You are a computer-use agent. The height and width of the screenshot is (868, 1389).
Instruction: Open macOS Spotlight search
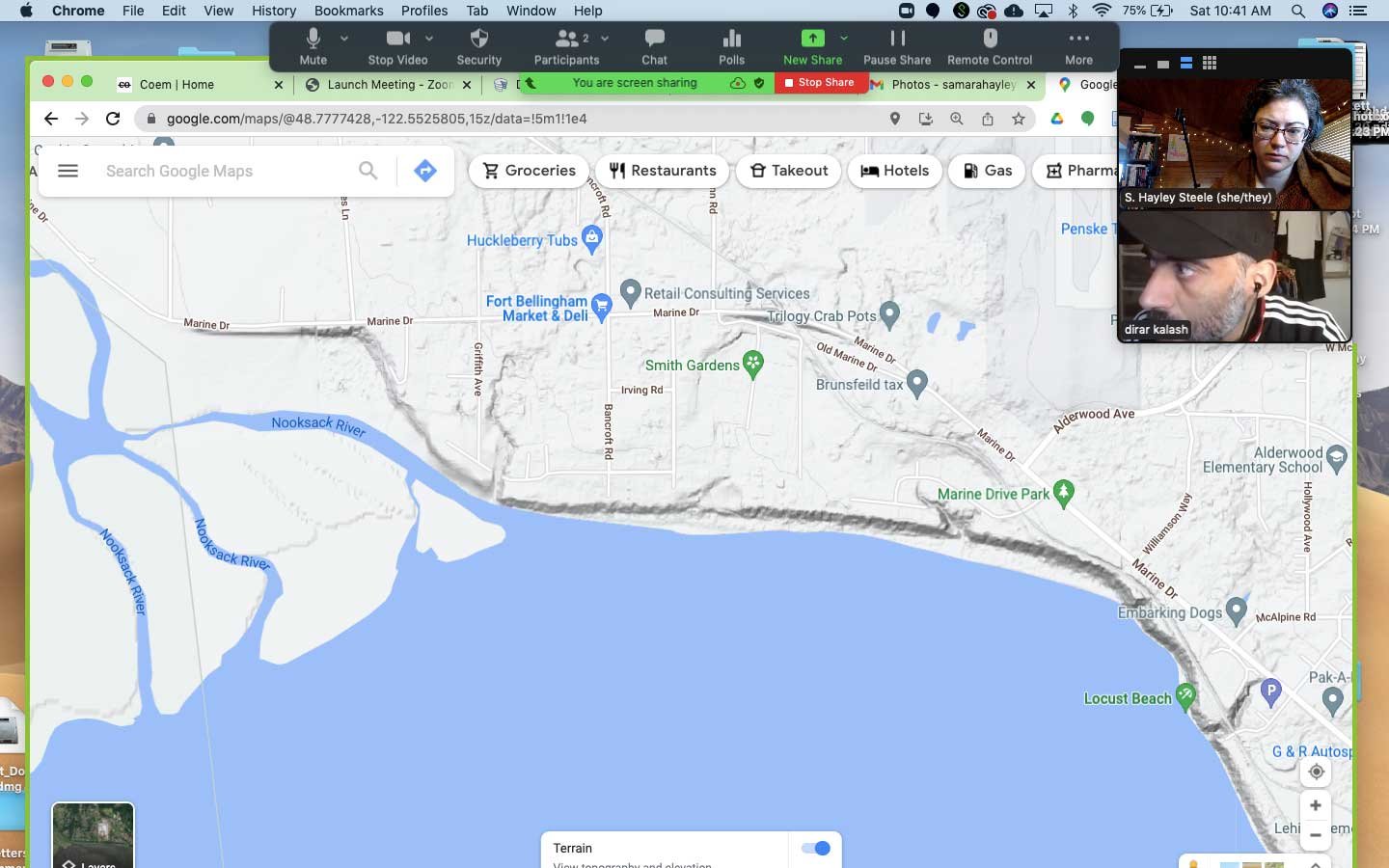(x=1298, y=11)
